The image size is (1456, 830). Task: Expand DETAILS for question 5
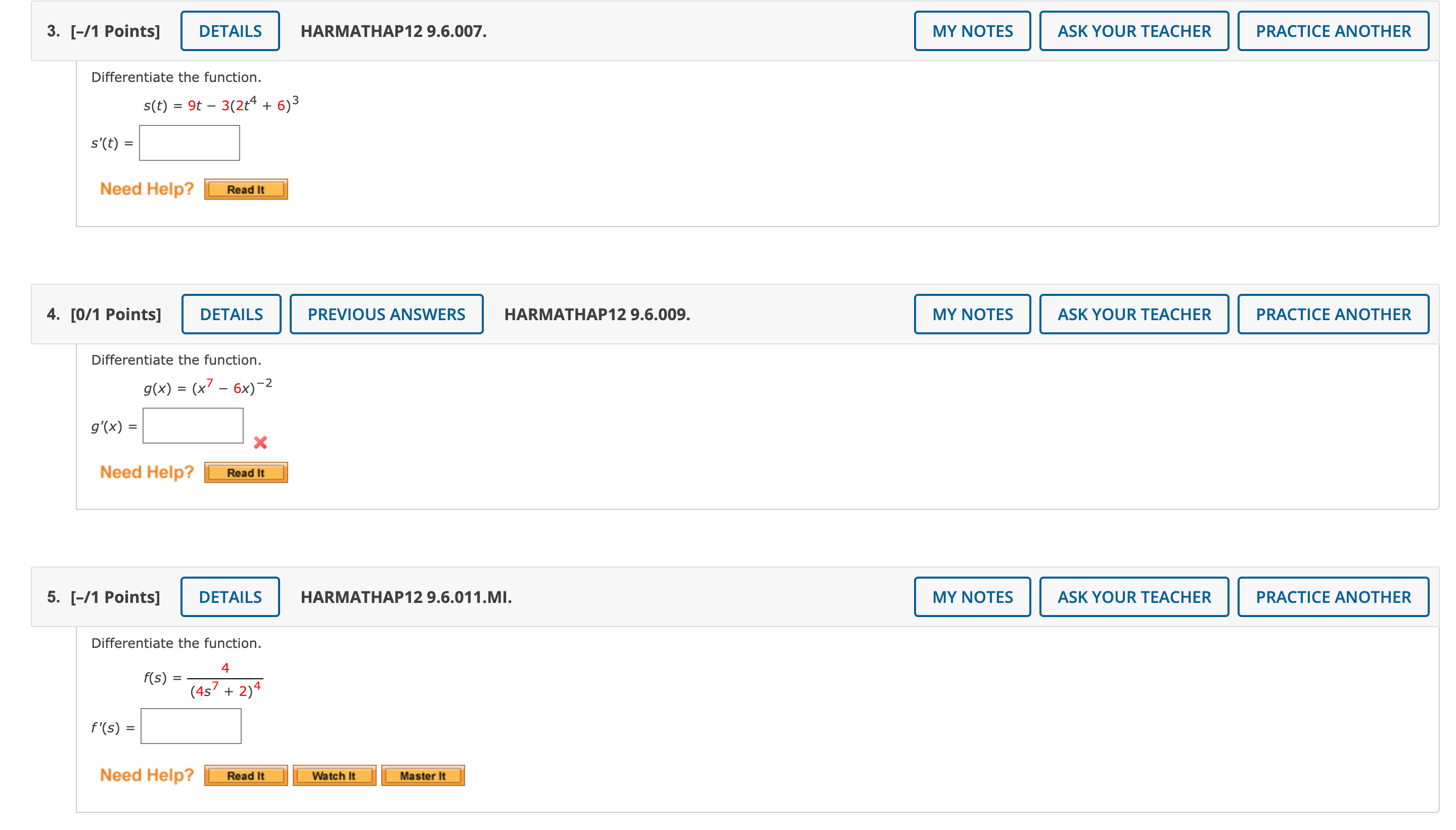[230, 597]
